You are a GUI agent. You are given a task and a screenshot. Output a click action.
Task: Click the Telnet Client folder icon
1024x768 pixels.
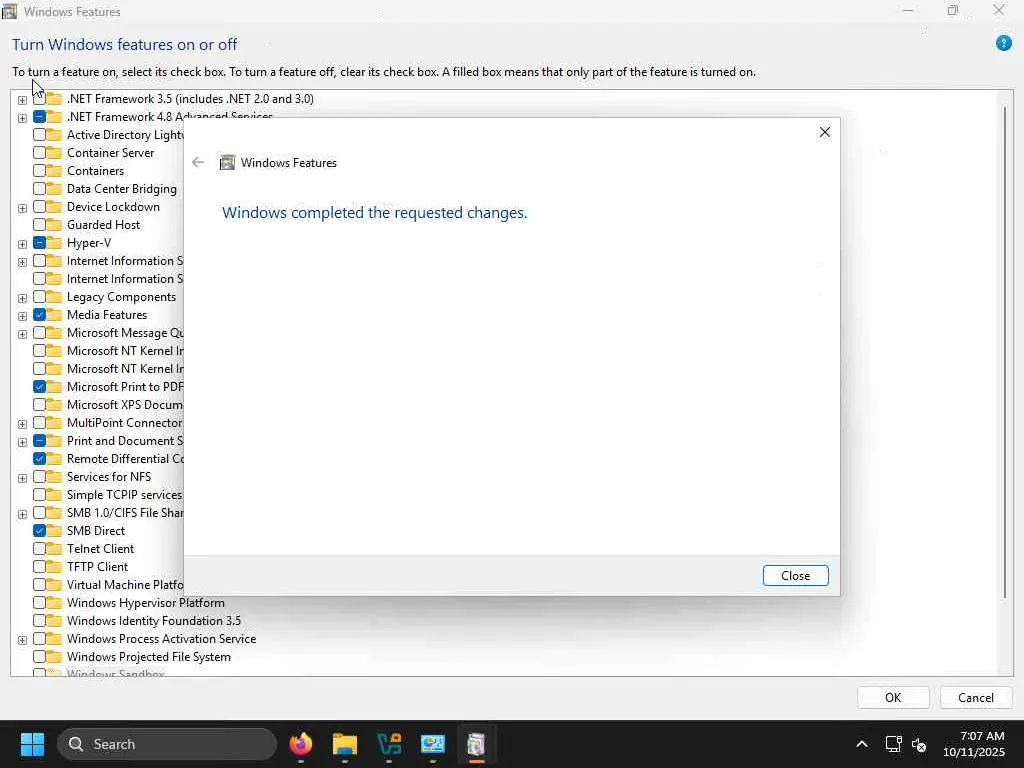point(54,549)
